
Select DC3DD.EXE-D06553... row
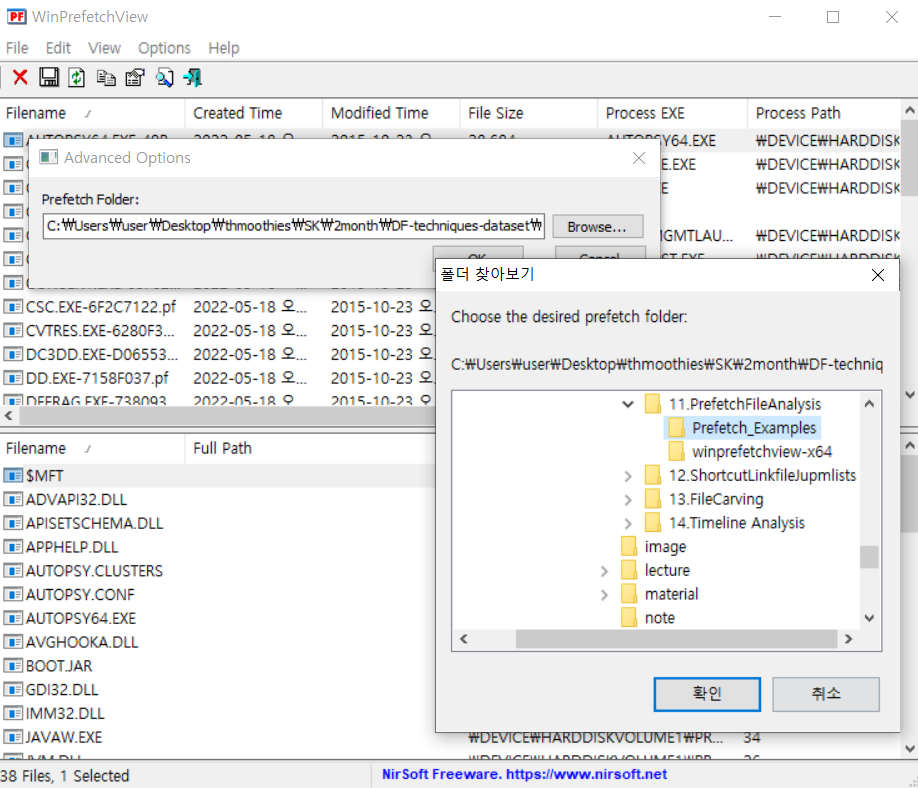(x=218, y=354)
